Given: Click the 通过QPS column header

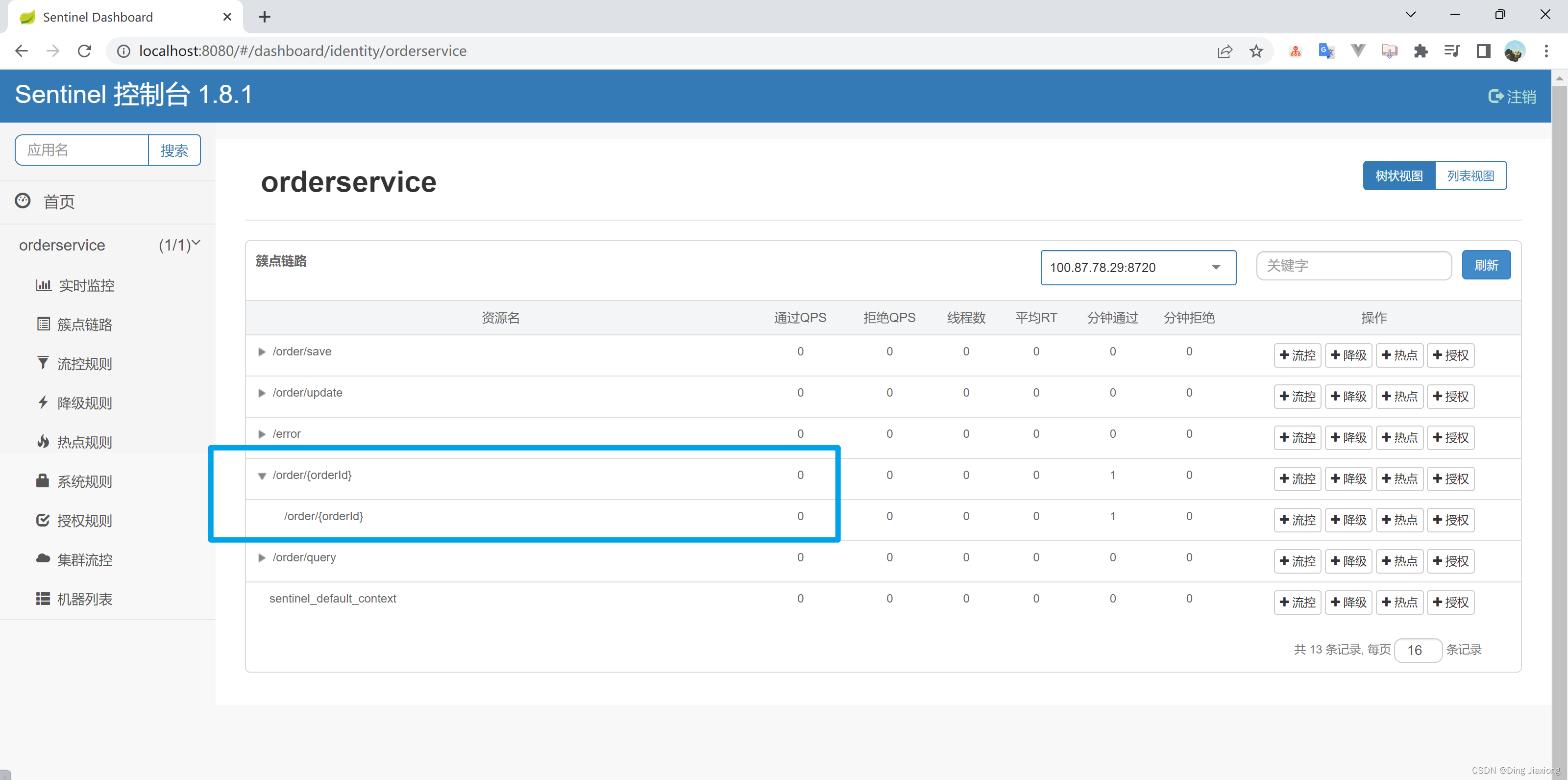Looking at the screenshot, I should point(800,318).
